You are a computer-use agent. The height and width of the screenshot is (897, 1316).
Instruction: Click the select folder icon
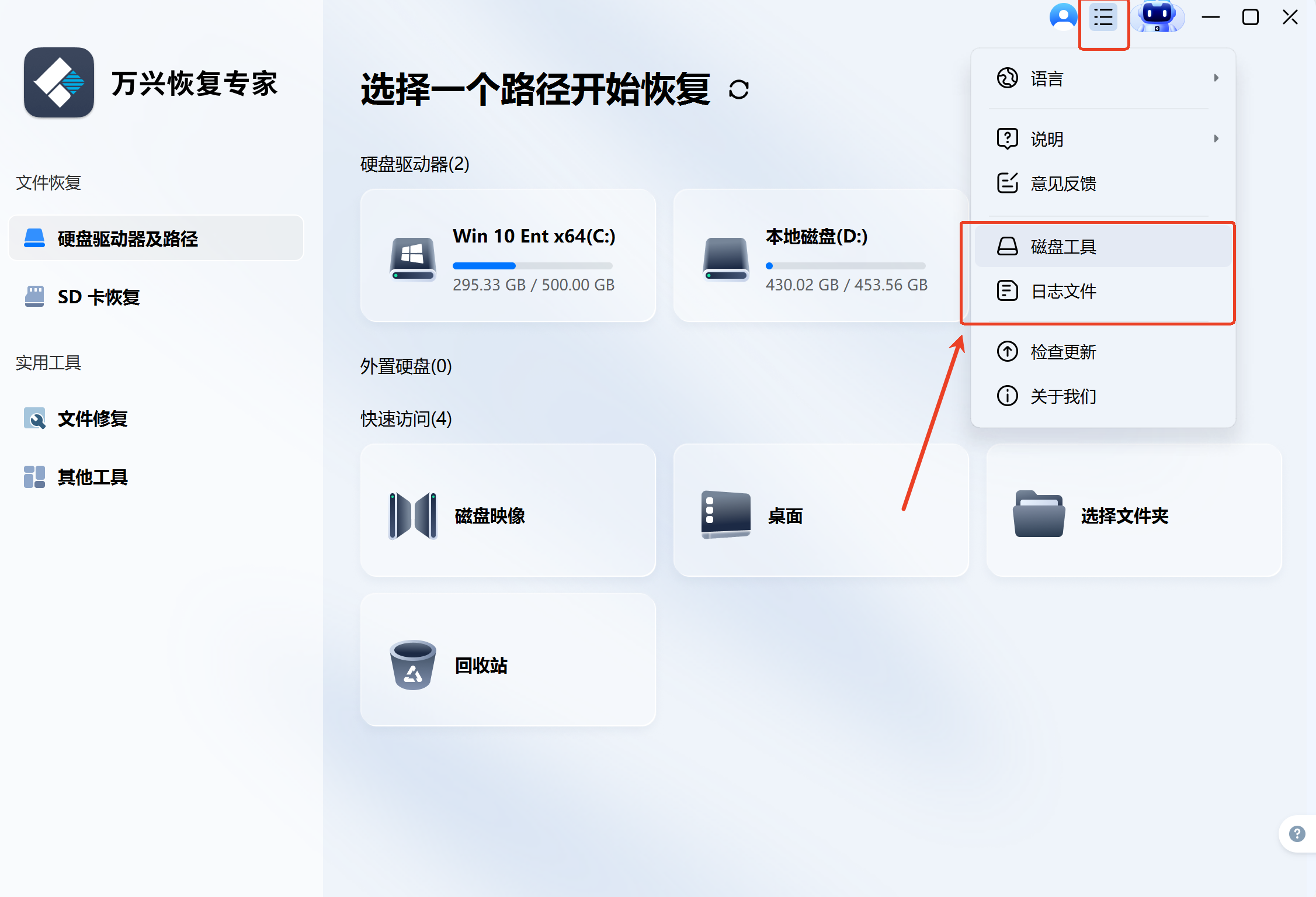tap(1039, 514)
